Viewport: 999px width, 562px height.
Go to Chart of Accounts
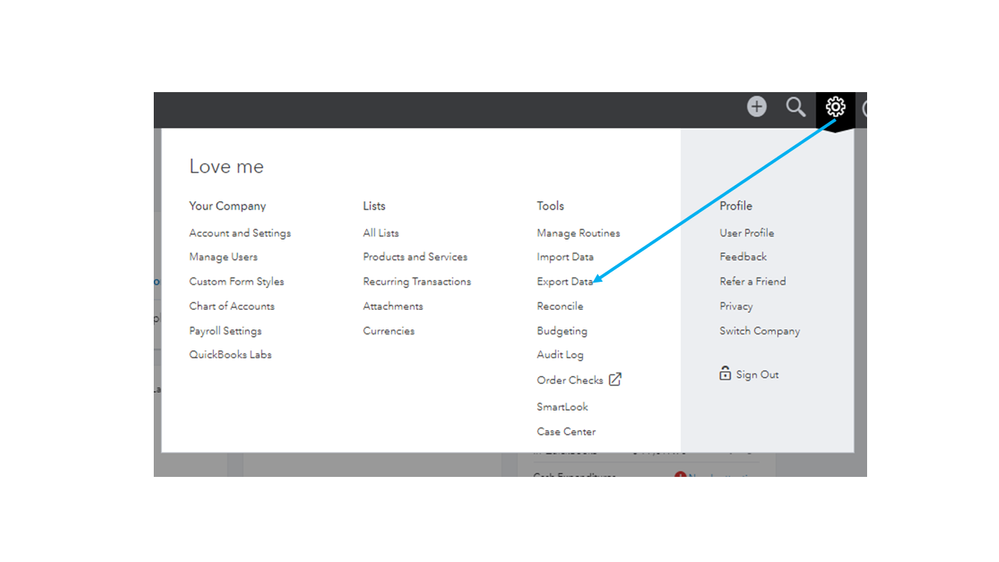coord(231,306)
